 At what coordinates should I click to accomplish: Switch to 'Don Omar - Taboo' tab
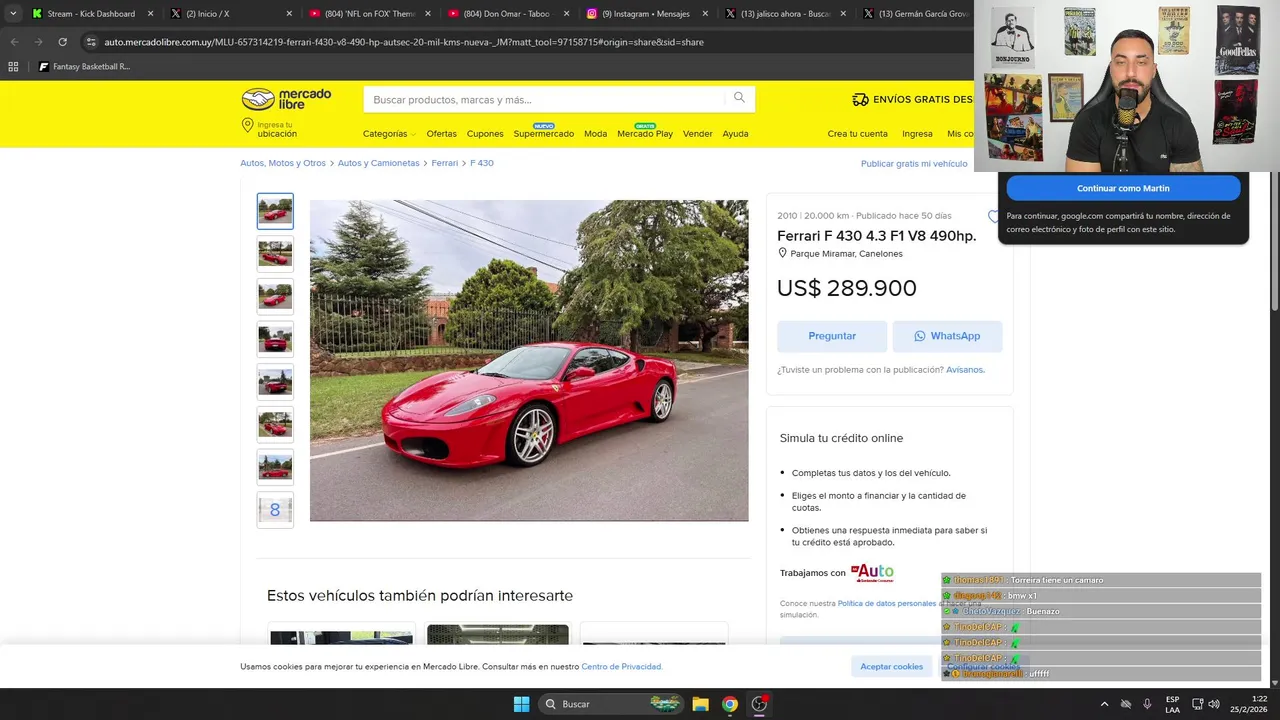(x=507, y=14)
